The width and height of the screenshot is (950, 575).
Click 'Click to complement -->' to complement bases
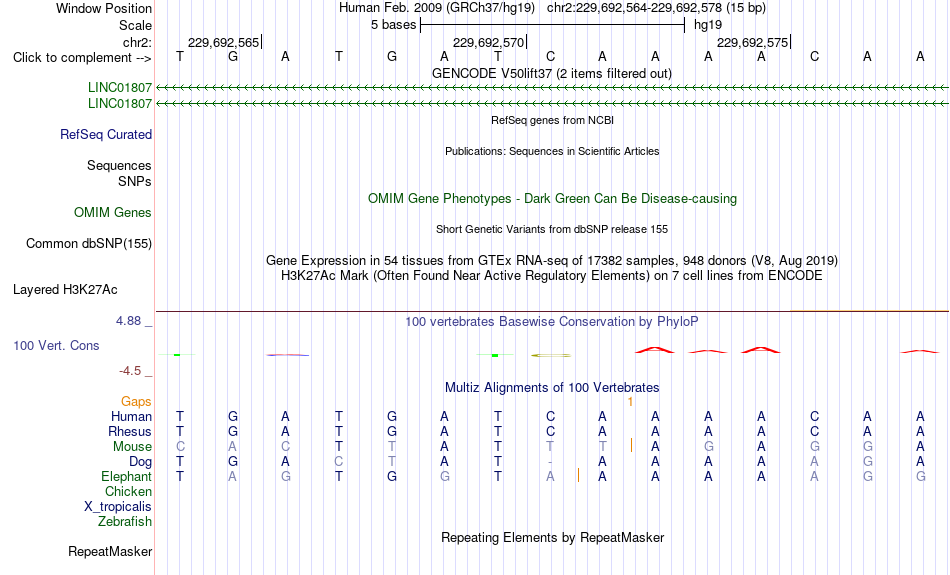[82, 58]
